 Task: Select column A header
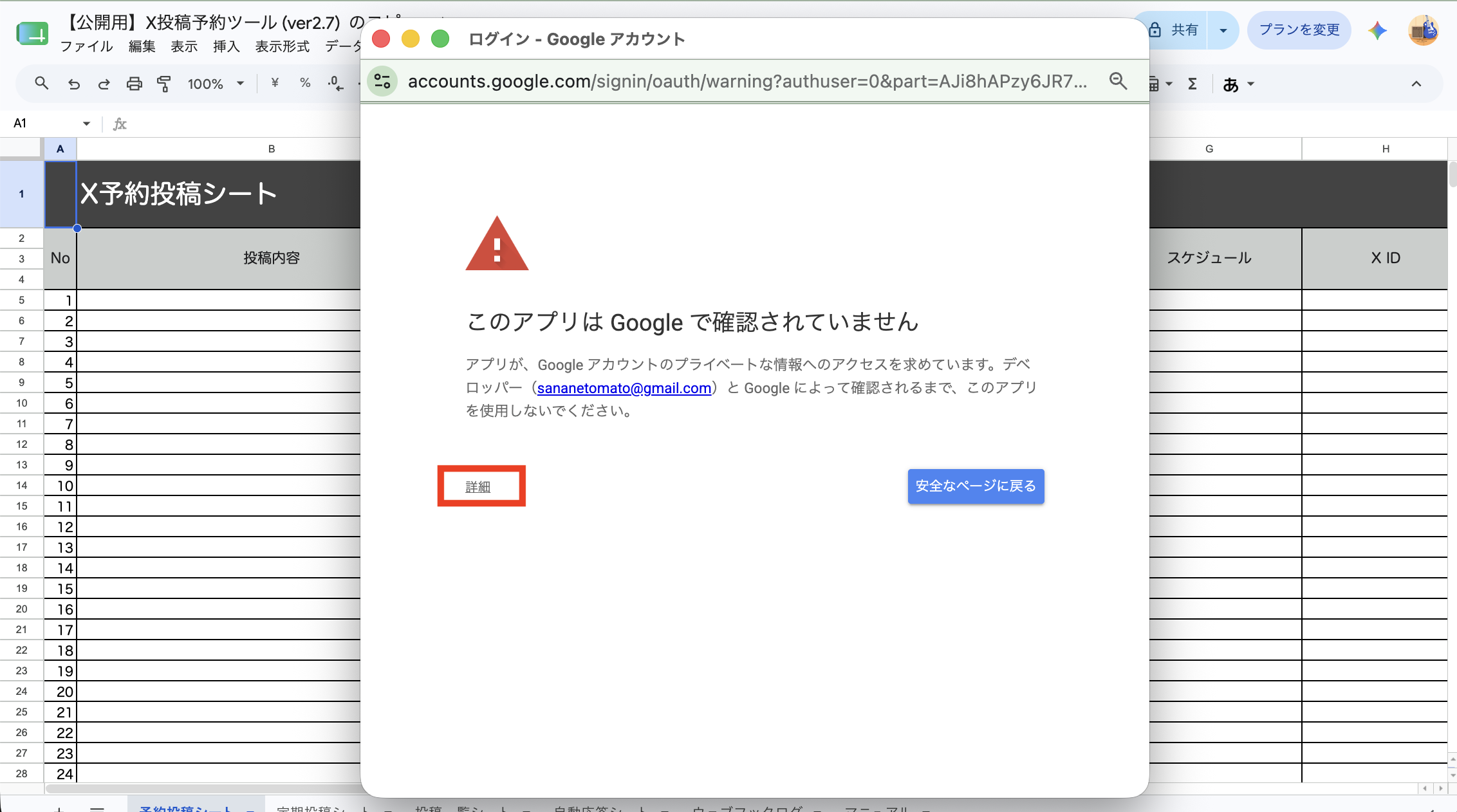60,149
